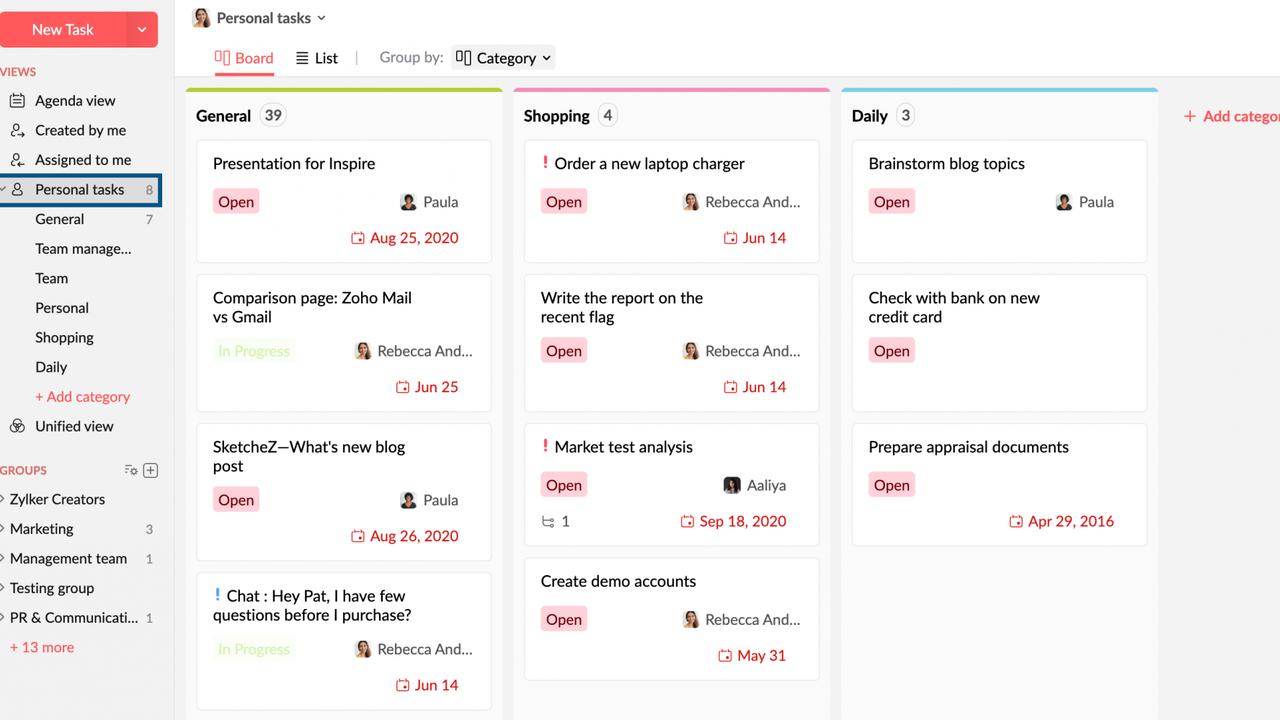Expand the Zylker Creators group
Viewport: 1280px width, 720px height.
(x=3, y=499)
